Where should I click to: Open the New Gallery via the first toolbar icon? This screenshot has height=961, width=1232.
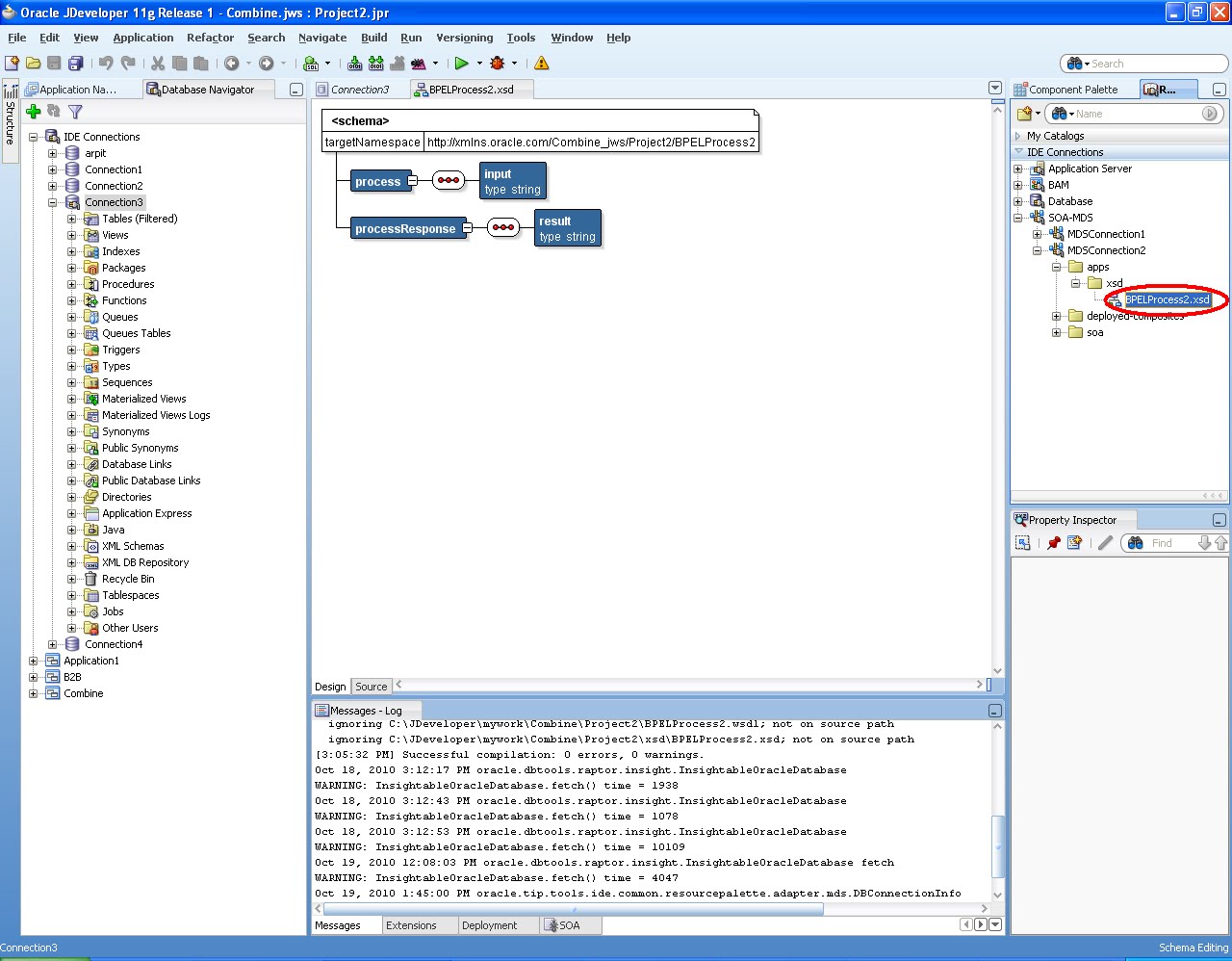tap(13, 63)
